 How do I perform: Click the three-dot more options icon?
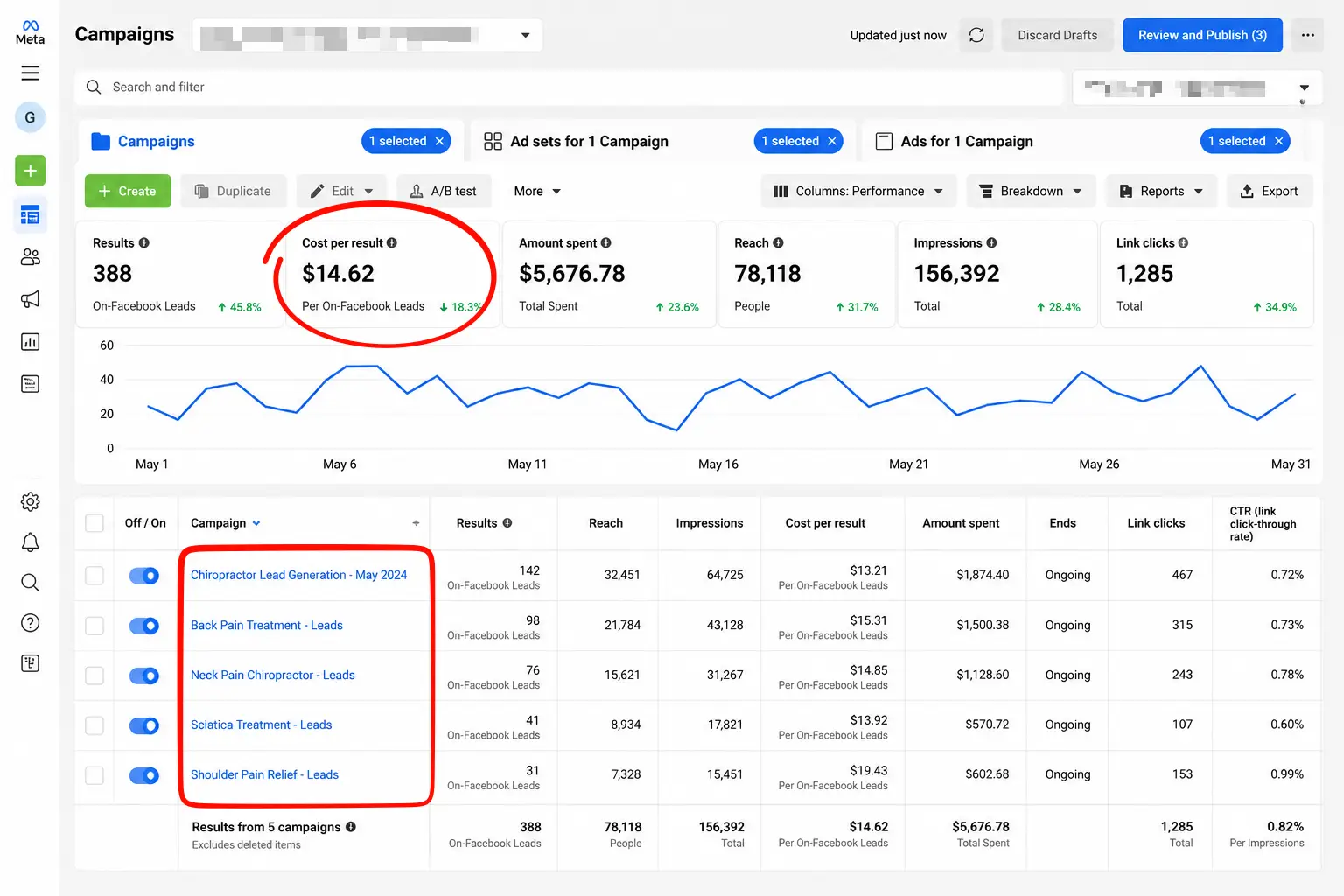coord(1307,35)
